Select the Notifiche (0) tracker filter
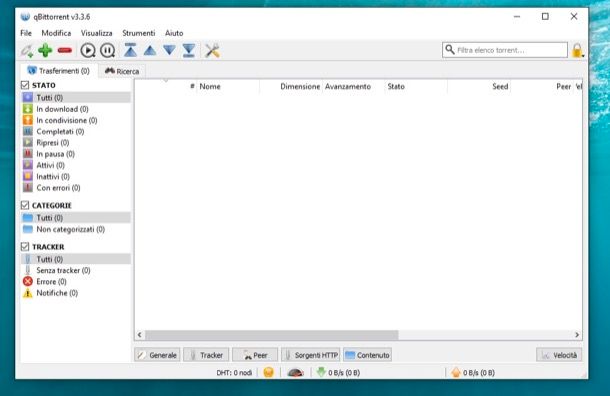Screen dimensions: 610x396 pos(76,293)
